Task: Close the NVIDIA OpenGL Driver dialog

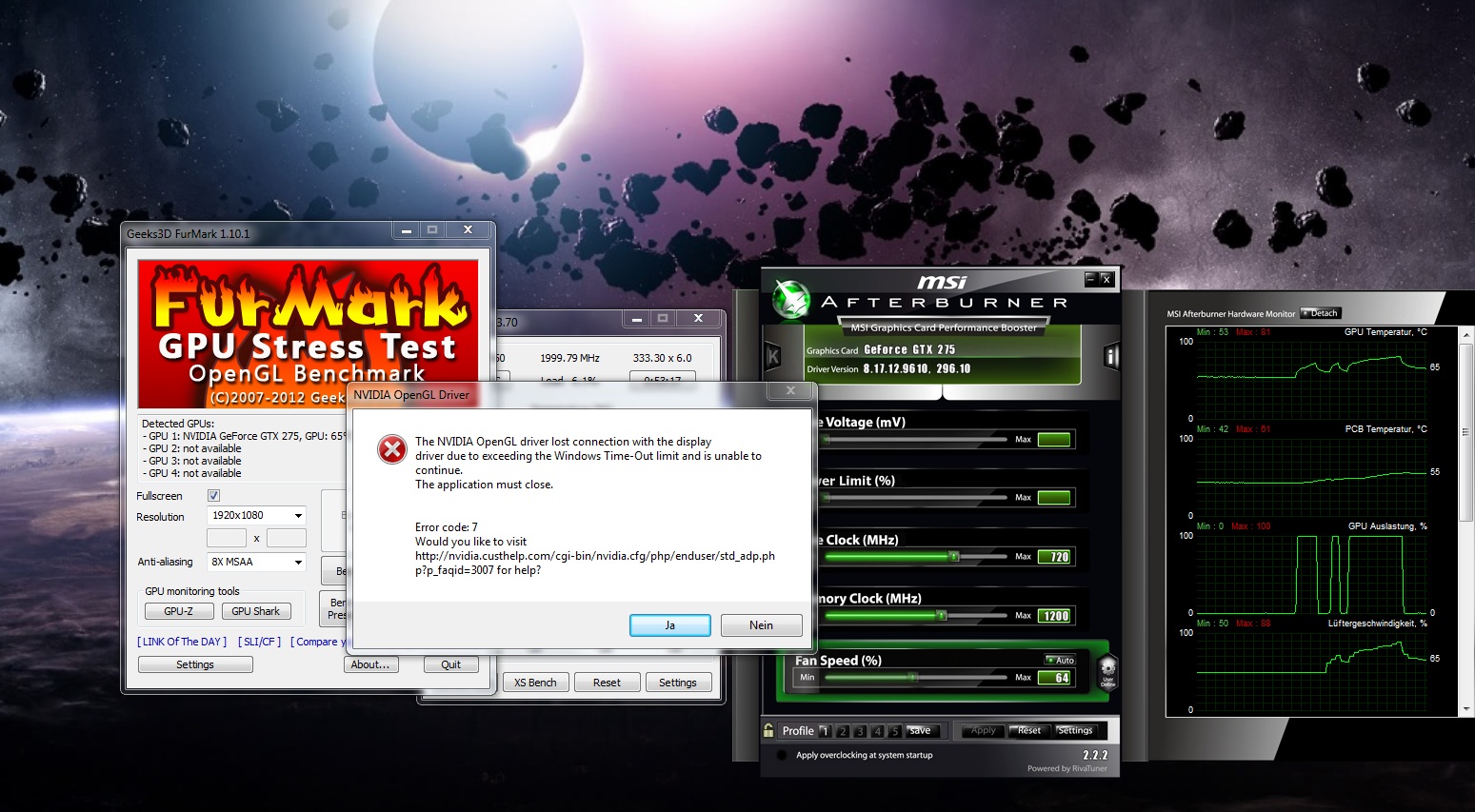Action: coord(790,390)
